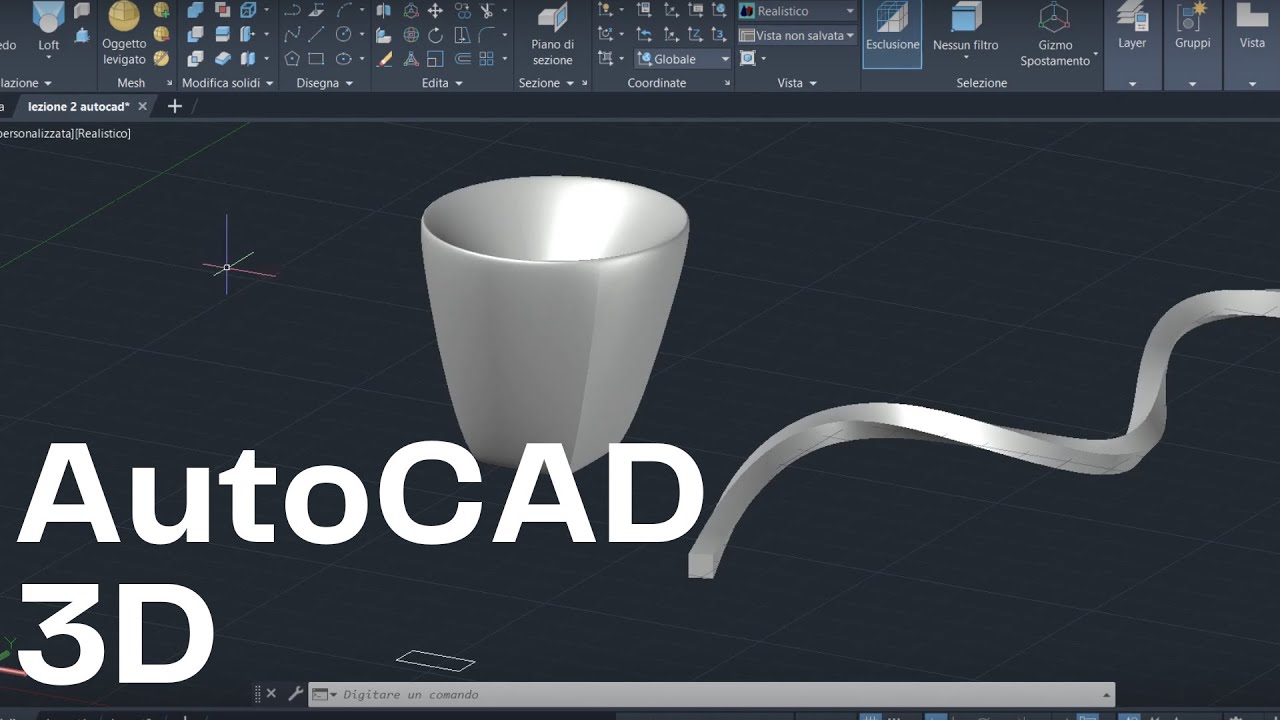Expand the Vista panel dropdown arrow
The width and height of the screenshot is (1280, 720).
[x=812, y=83]
